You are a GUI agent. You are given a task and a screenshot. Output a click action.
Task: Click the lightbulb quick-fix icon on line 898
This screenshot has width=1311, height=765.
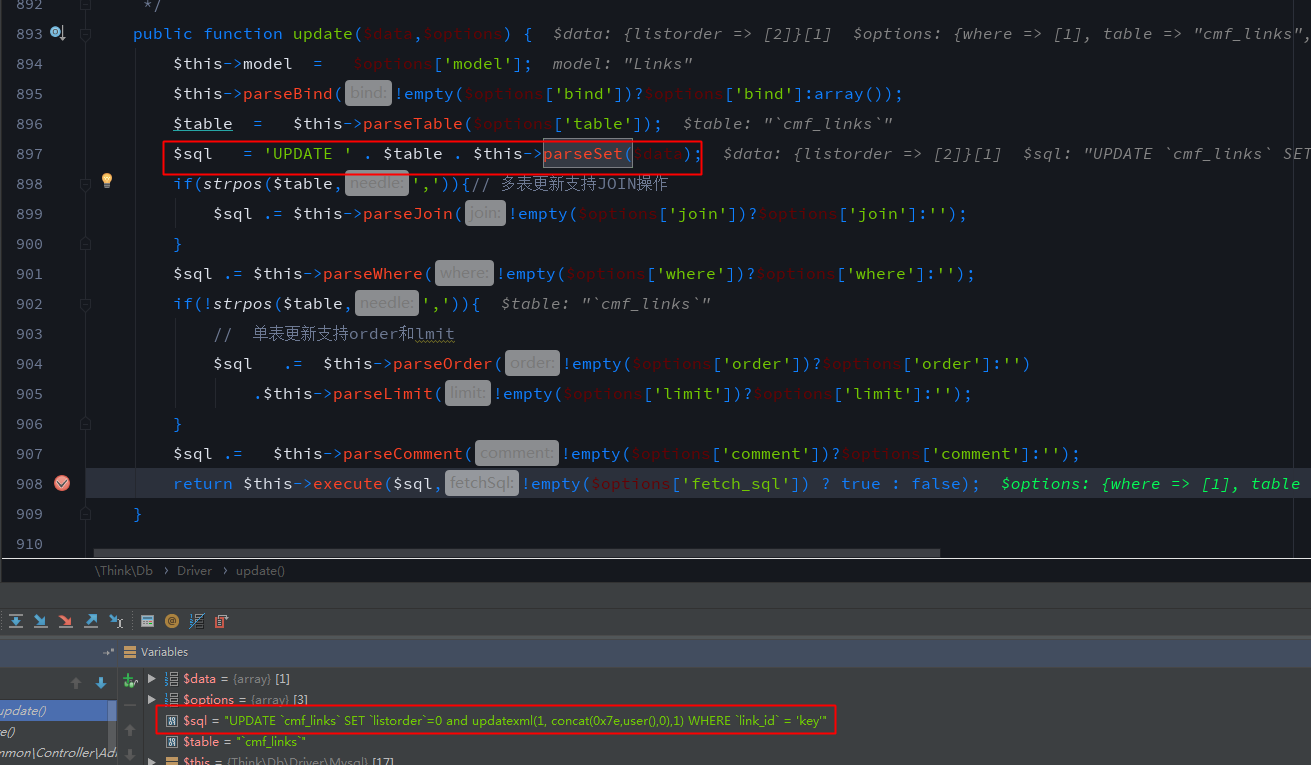coord(107,181)
